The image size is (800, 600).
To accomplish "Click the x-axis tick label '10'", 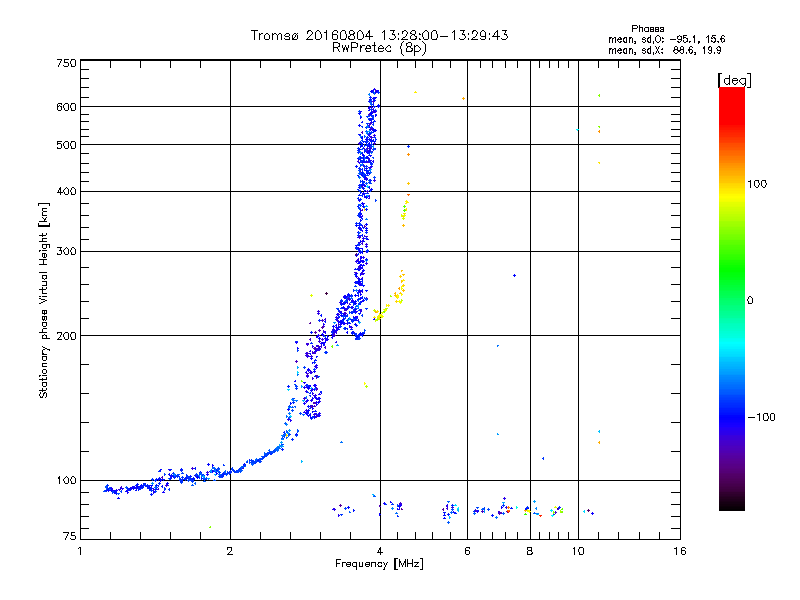I will [x=578, y=551].
